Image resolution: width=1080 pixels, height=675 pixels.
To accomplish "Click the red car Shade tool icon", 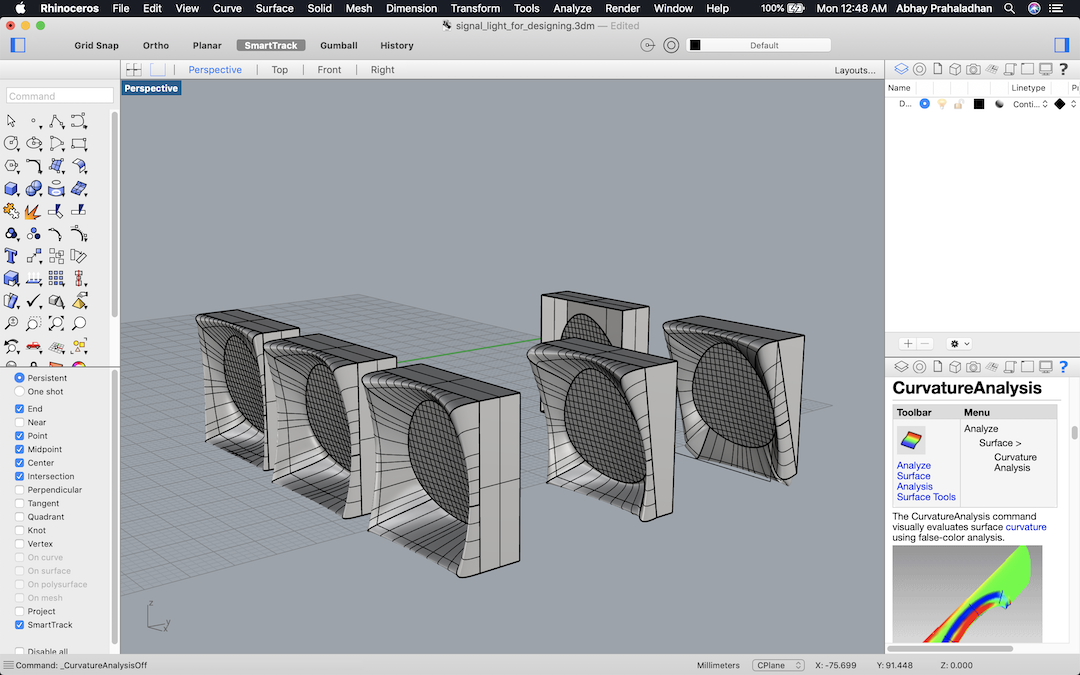I will [34, 346].
